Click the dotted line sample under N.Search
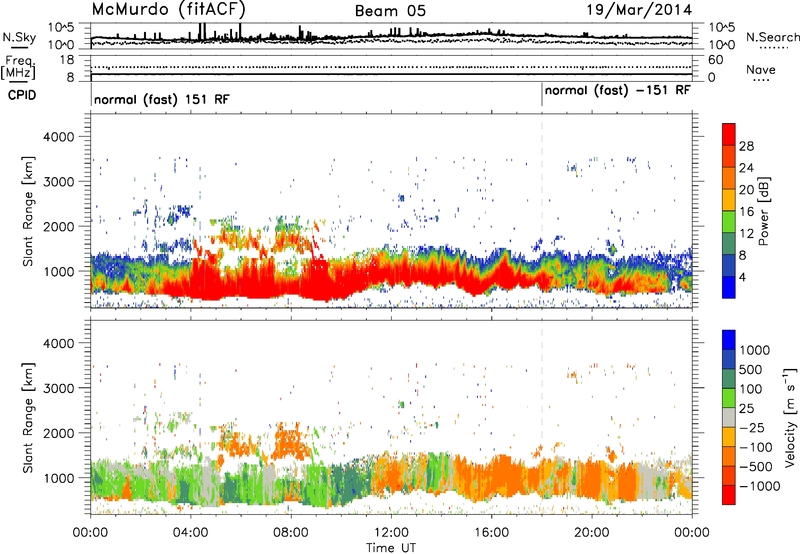The height and width of the screenshot is (554, 800). coord(774,47)
